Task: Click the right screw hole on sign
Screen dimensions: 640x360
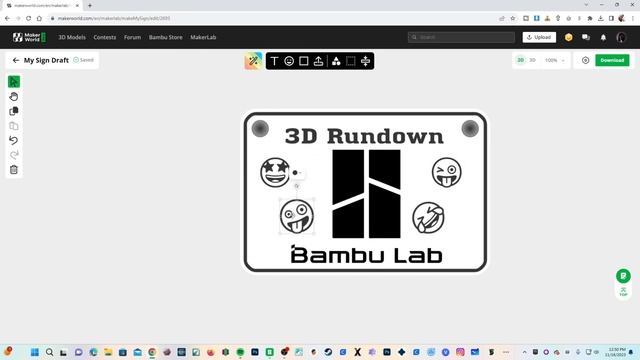Action: pyautogui.click(x=470, y=129)
